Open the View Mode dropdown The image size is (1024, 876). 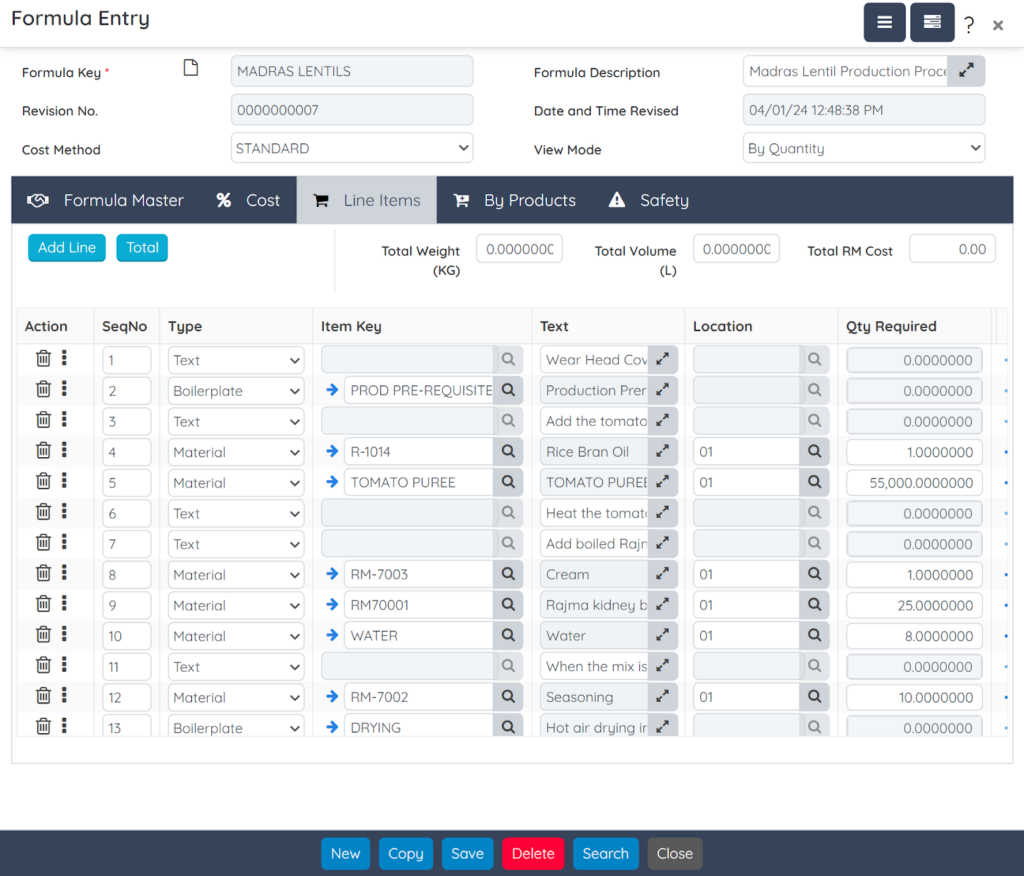[x=863, y=148]
